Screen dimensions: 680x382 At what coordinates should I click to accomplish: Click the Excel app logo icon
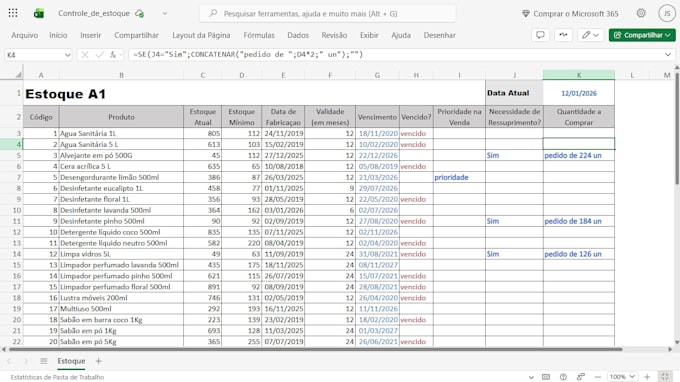tap(39, 13)
